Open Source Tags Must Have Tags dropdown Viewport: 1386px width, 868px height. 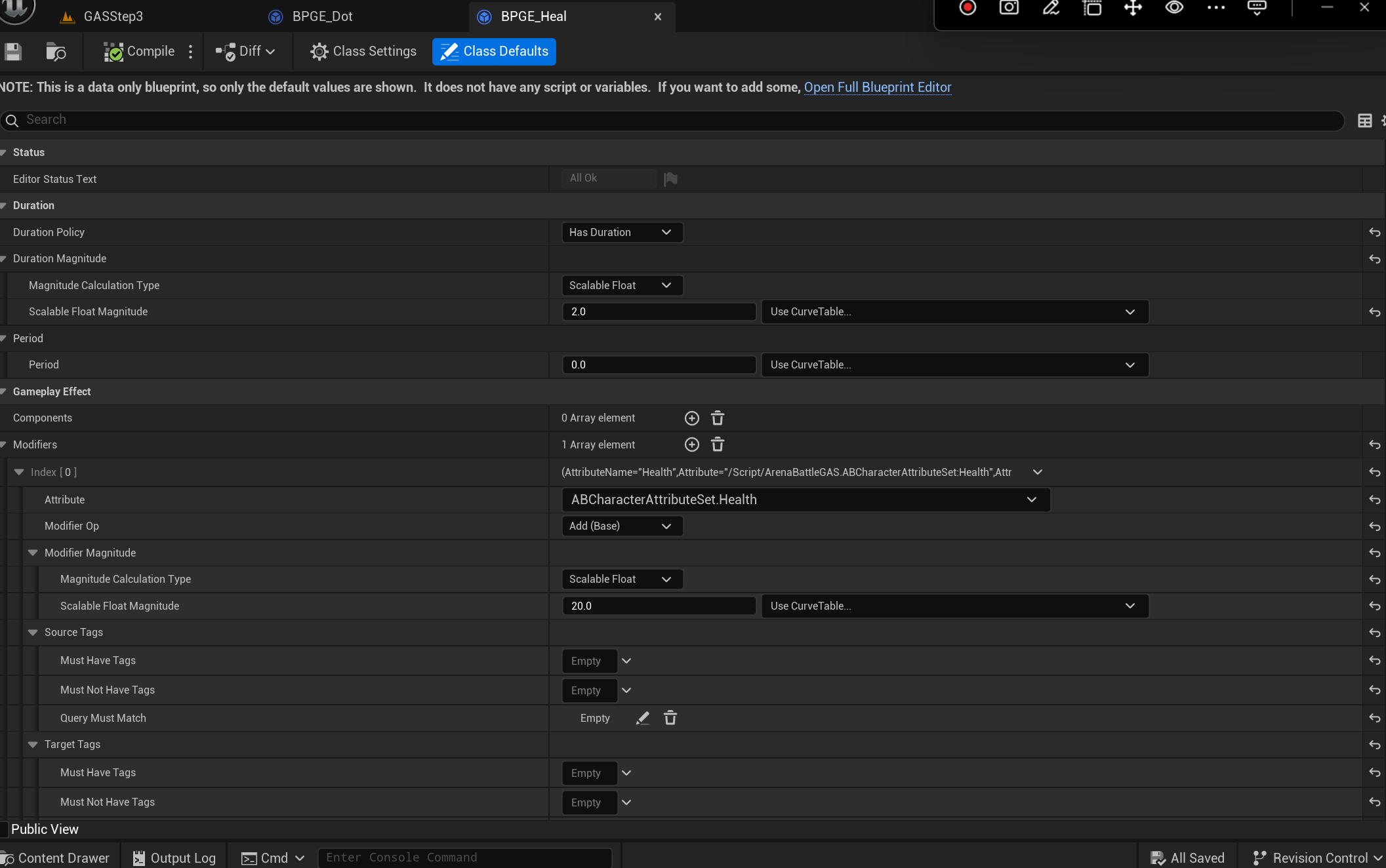[626, 661]
